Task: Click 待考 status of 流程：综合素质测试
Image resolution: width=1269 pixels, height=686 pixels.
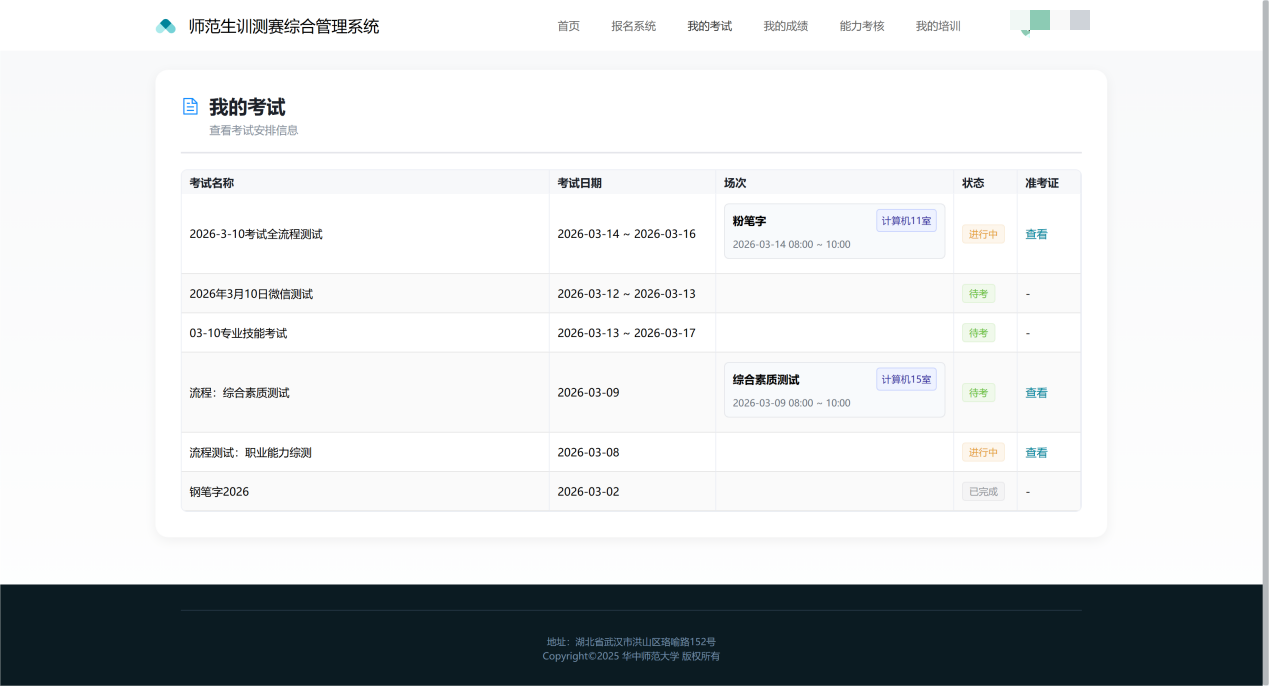Action: (x=978, y=393)
